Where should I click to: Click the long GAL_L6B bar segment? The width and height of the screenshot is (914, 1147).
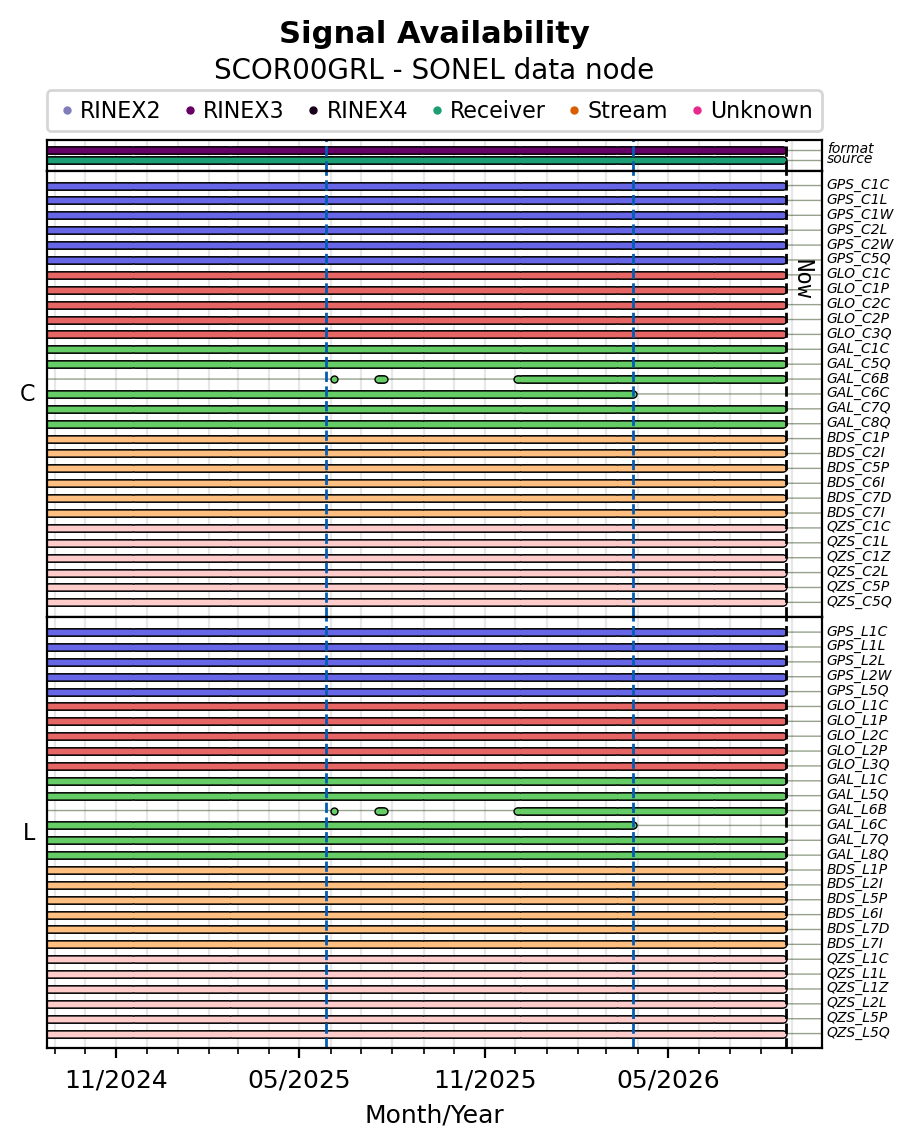(x=651, y=811)
